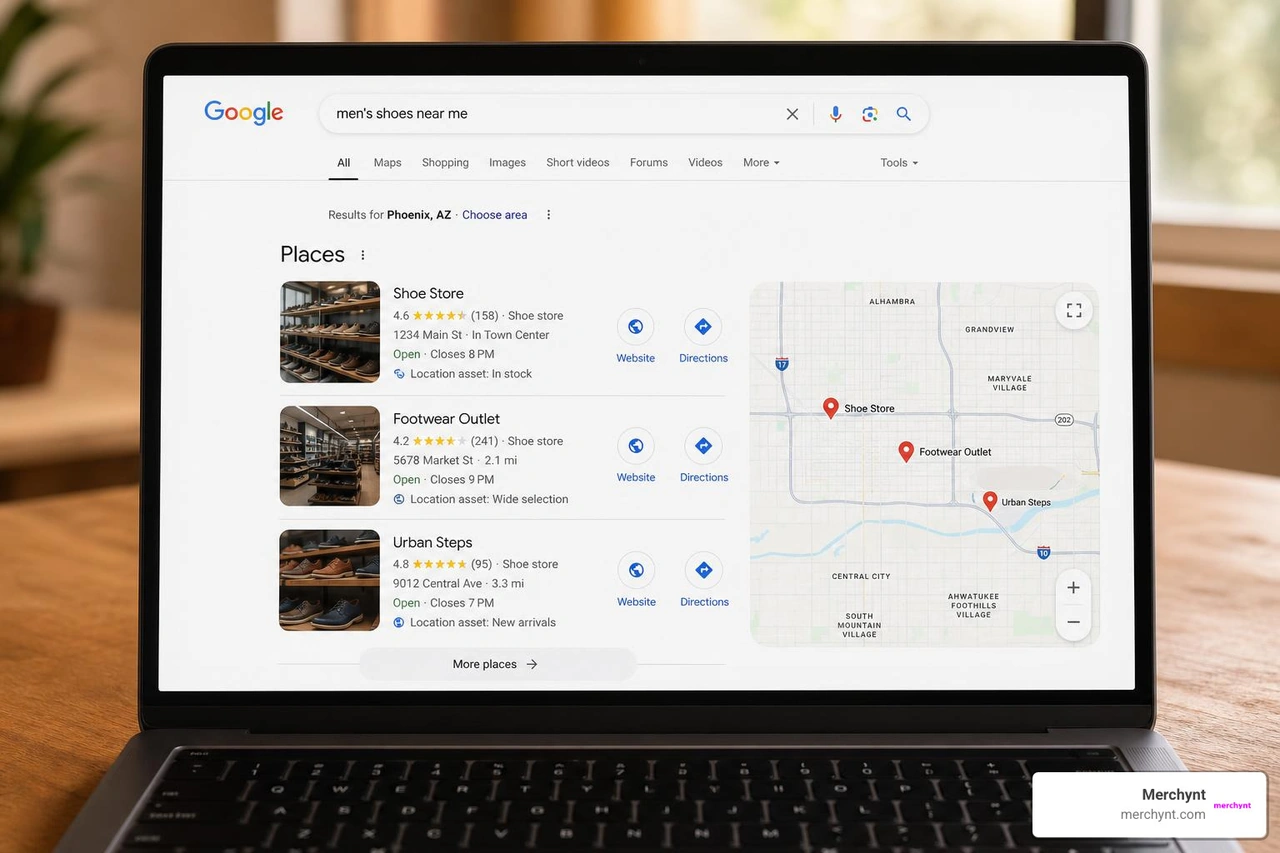The width and height of the screenshot is (1280, 853).
Task: Start voice search with the microphone icon
Action: (x=835, y=114)
